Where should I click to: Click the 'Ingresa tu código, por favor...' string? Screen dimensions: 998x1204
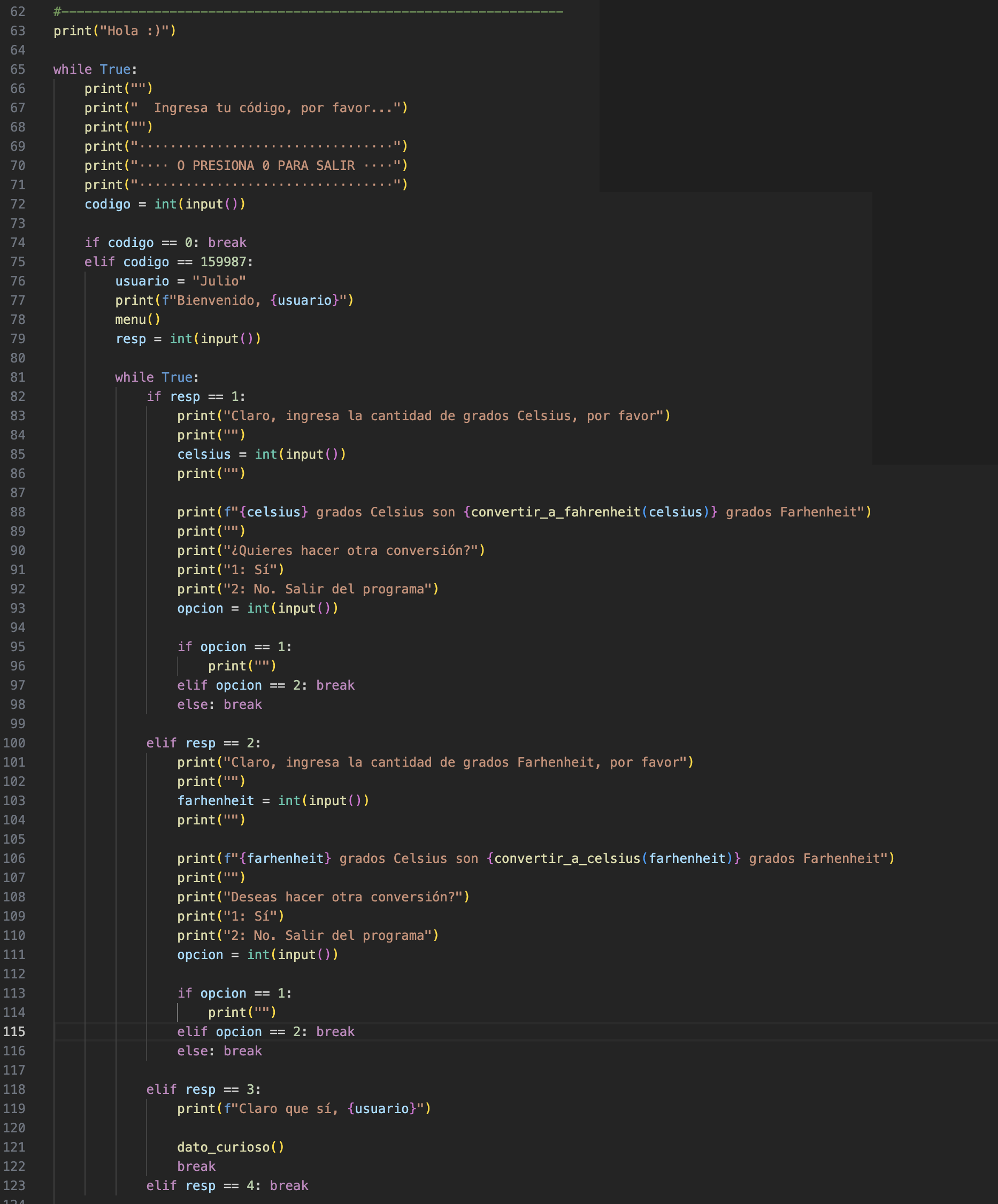click(274, 108)
